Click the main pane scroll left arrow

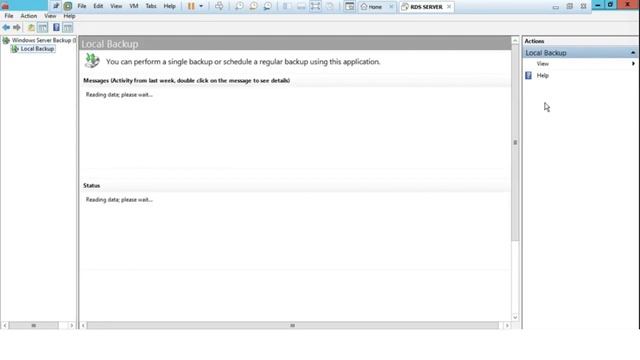83,325
